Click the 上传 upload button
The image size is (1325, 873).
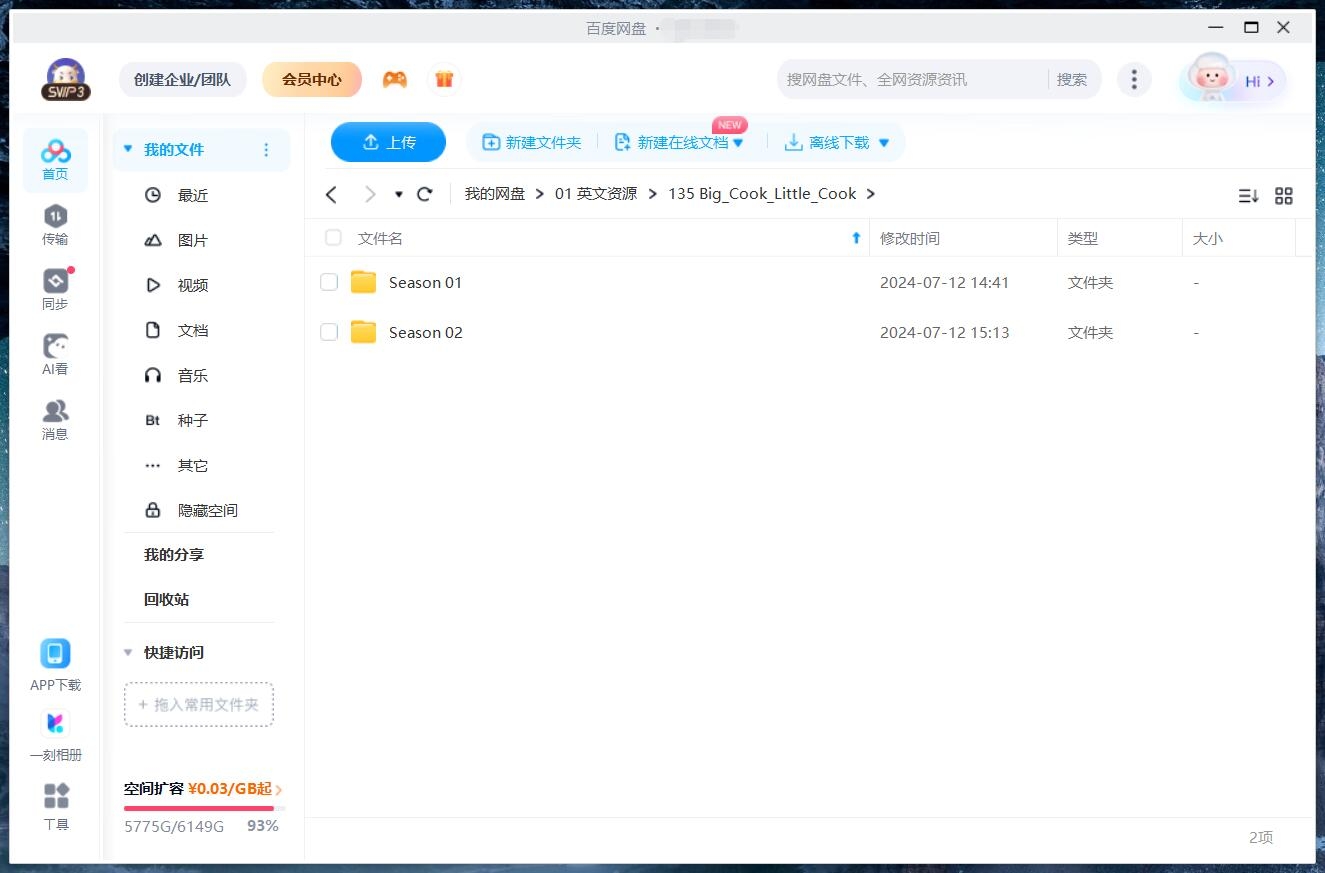388,142
